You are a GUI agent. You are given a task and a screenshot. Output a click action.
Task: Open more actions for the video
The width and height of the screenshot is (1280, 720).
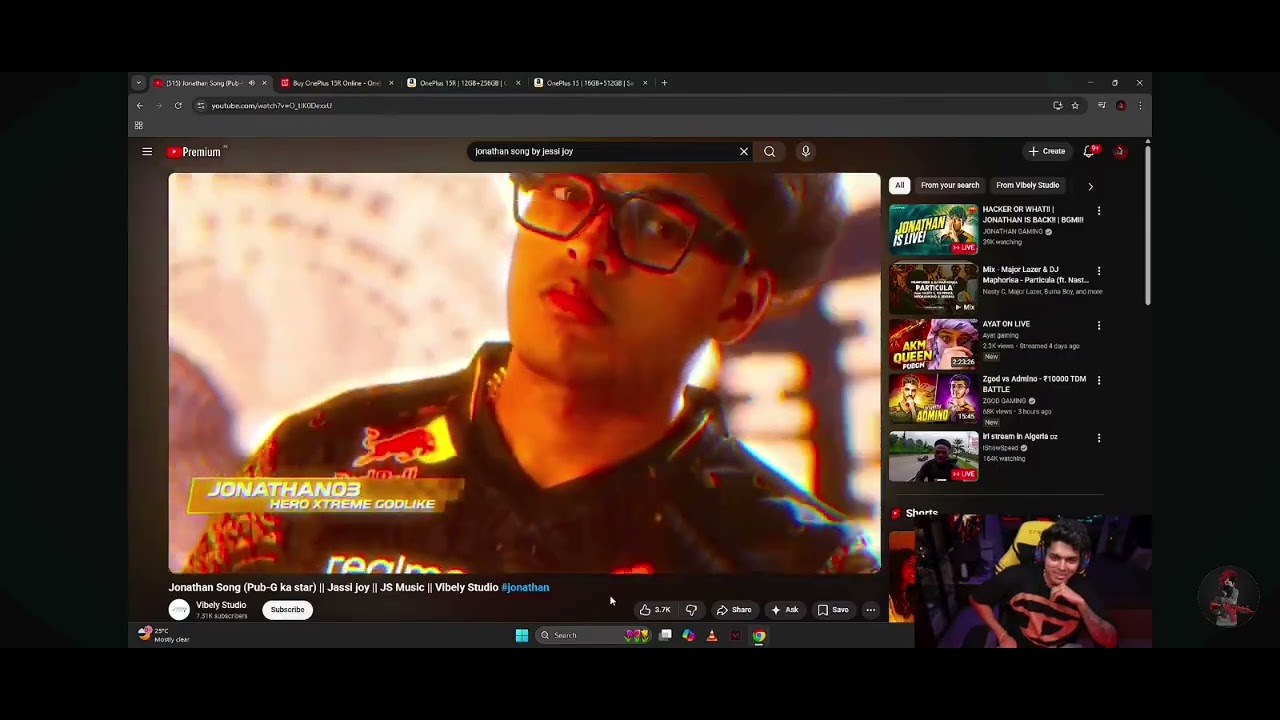point(870,610)
